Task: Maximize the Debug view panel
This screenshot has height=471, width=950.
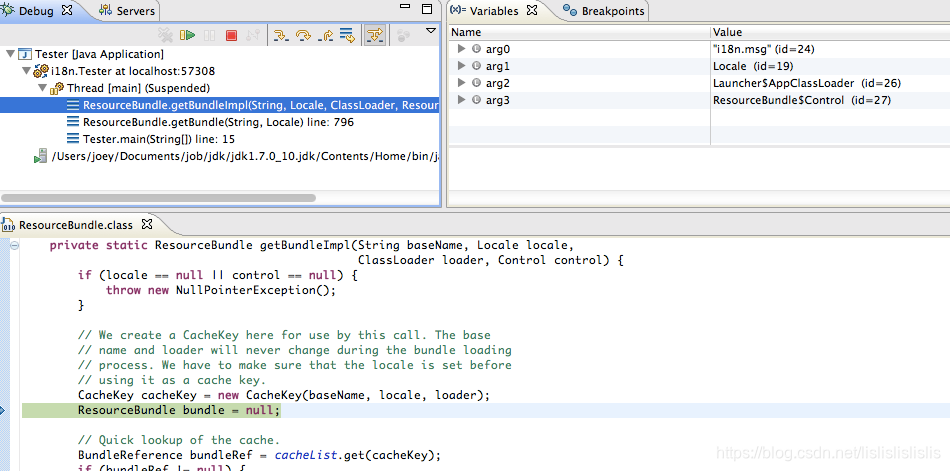Action: pos(427,8)
